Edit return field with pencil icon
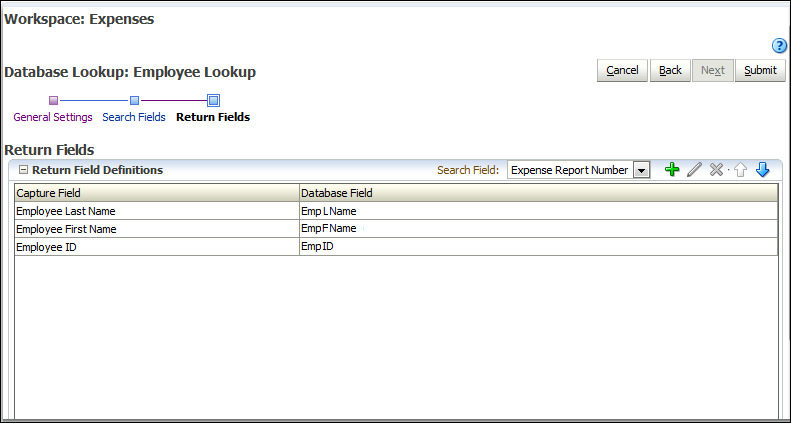This screenshot has height=423, width=791. 694,170
